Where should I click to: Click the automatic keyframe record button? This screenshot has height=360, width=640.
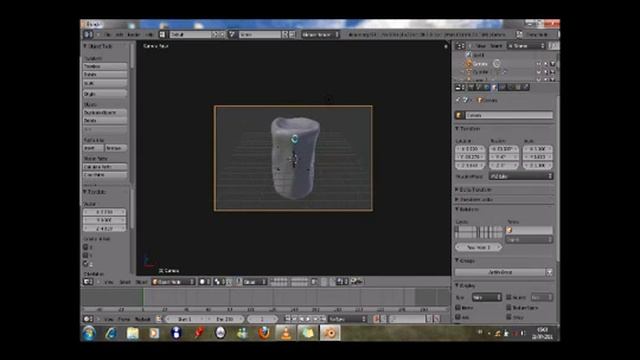[376, 319]
